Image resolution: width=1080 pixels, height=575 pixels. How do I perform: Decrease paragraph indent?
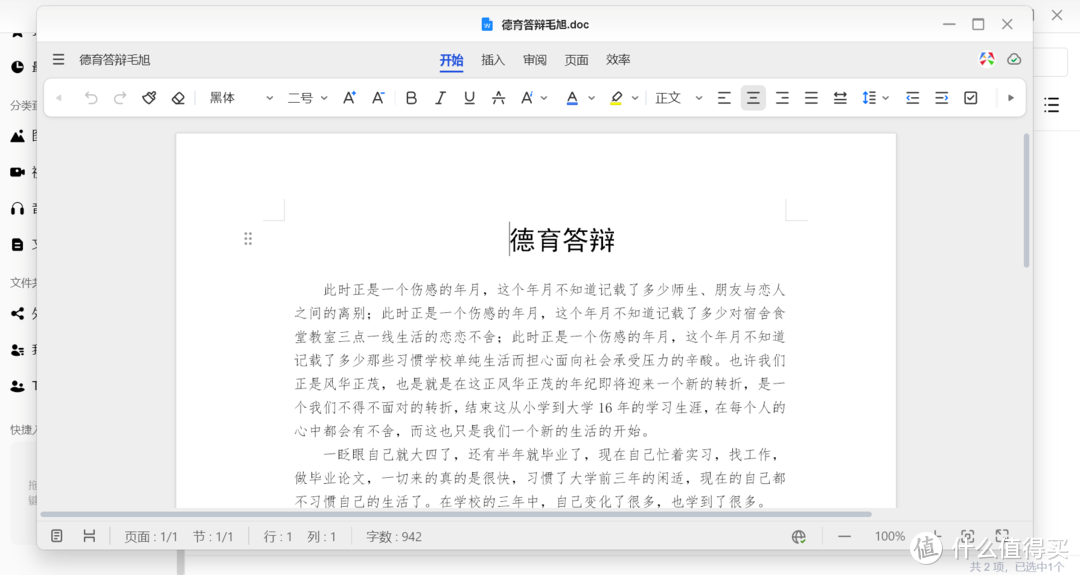[x=913, y=98]
